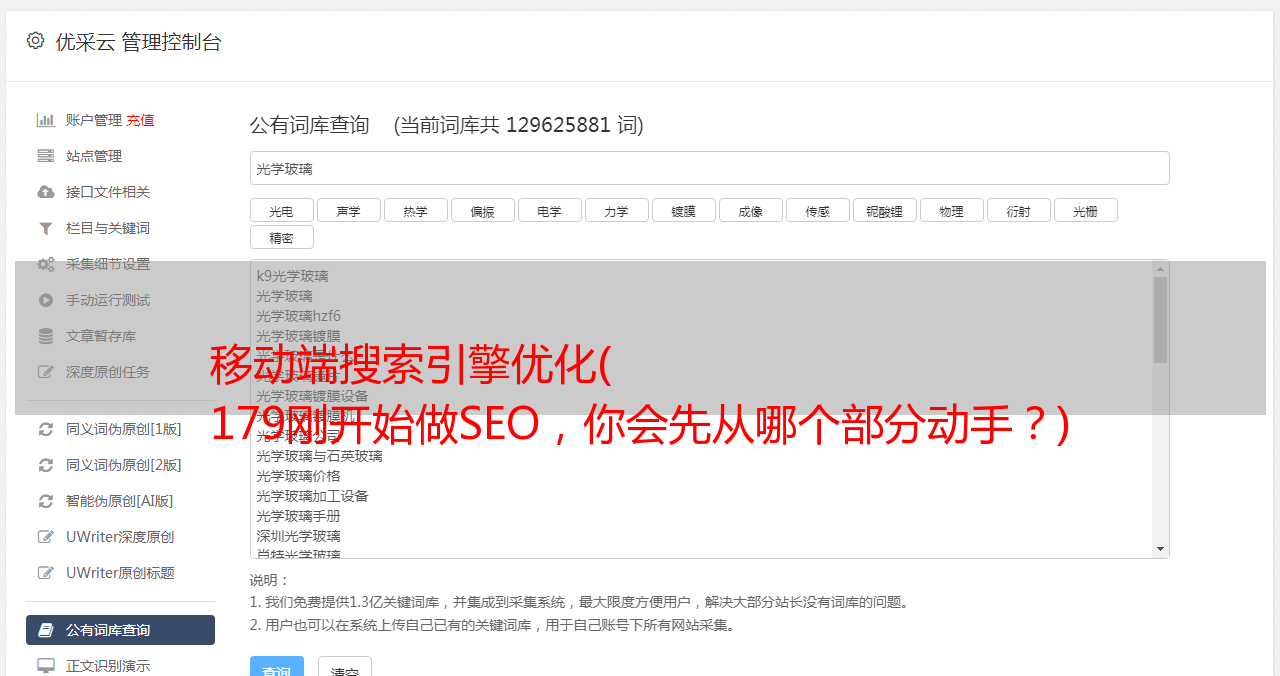Select the 衍射 tag button
The width and height of the screenshot is (1280, 676).
(1018, 210)
